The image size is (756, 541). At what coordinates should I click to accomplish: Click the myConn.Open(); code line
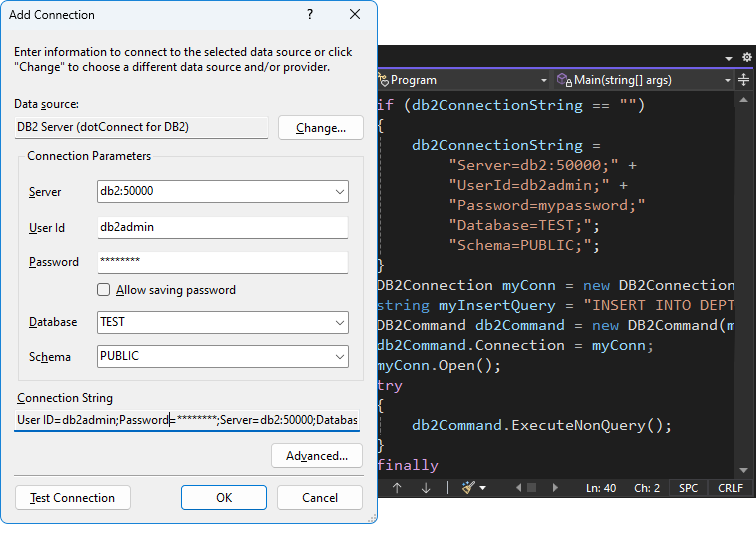pos(439,365)
